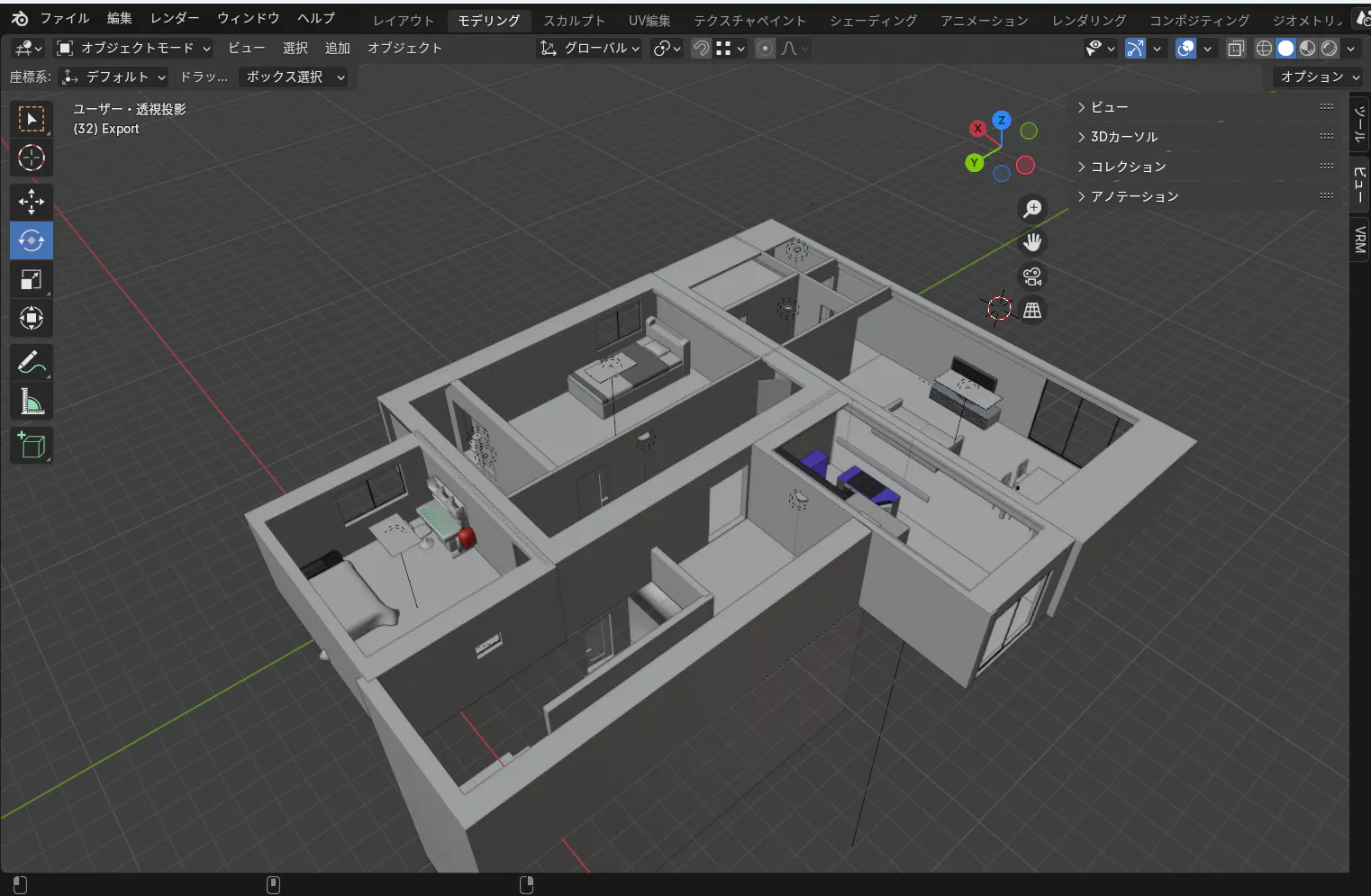Toggle X-ray display mode
Image resolution: width=1371 pixels, height=896 pixels.
[1236, 49]
